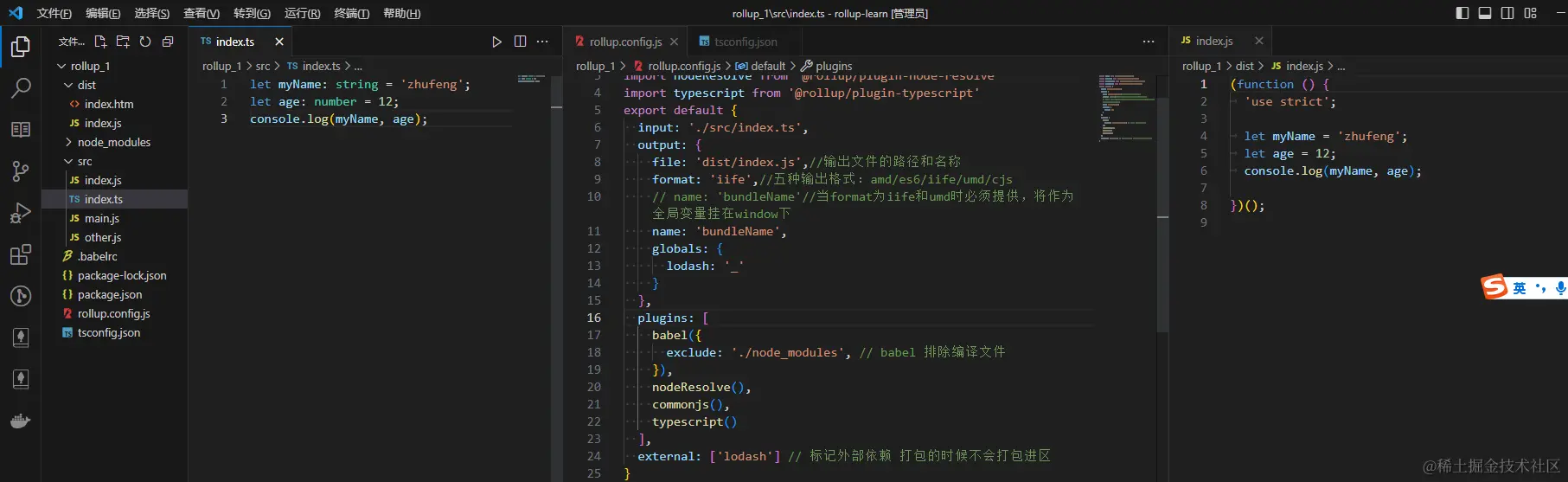Screen dimensions: 1568x482
Task: Click the minimap of rollup.config.js editor
Action: pyautogui.click(x=1126, y=107)
